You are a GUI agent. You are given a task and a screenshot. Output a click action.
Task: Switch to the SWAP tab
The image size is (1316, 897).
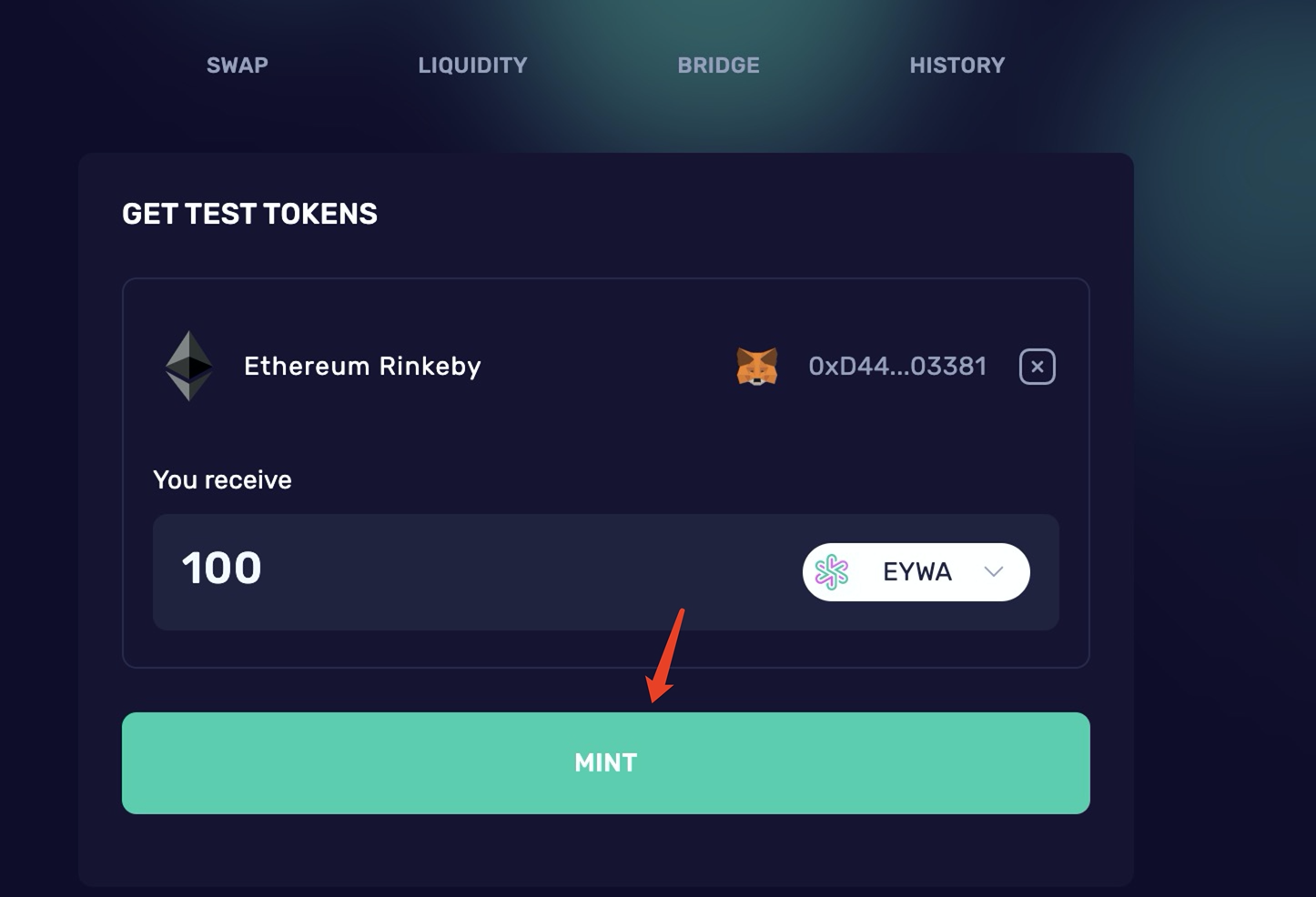pos(238,66)
